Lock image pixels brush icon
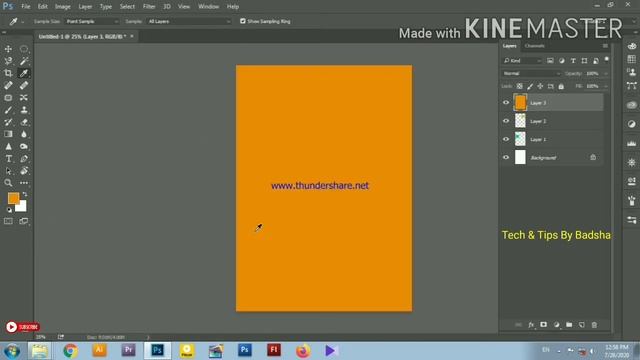 530,87
